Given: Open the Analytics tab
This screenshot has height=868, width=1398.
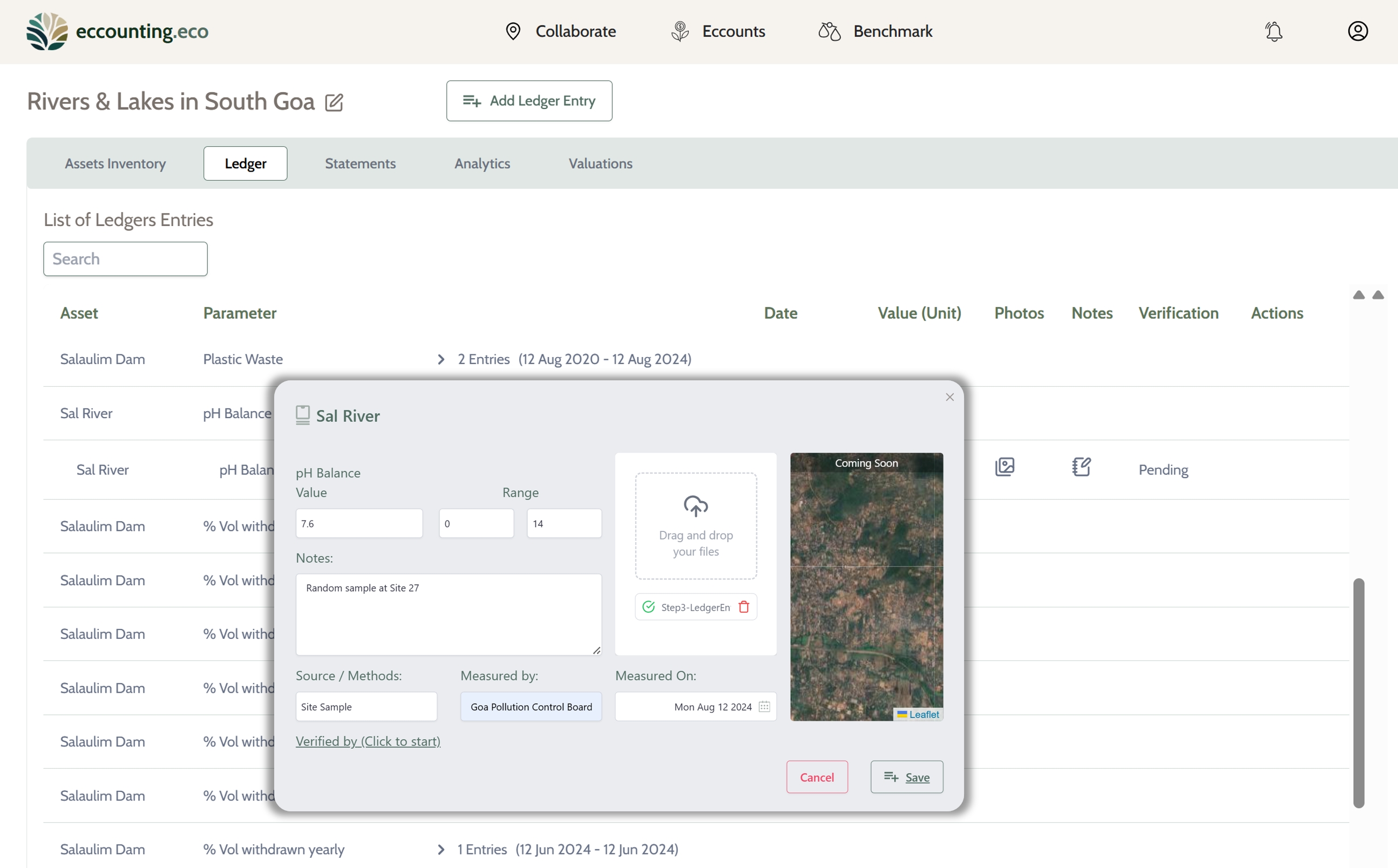Looking at the screenshot, I should tap(482, 163).
